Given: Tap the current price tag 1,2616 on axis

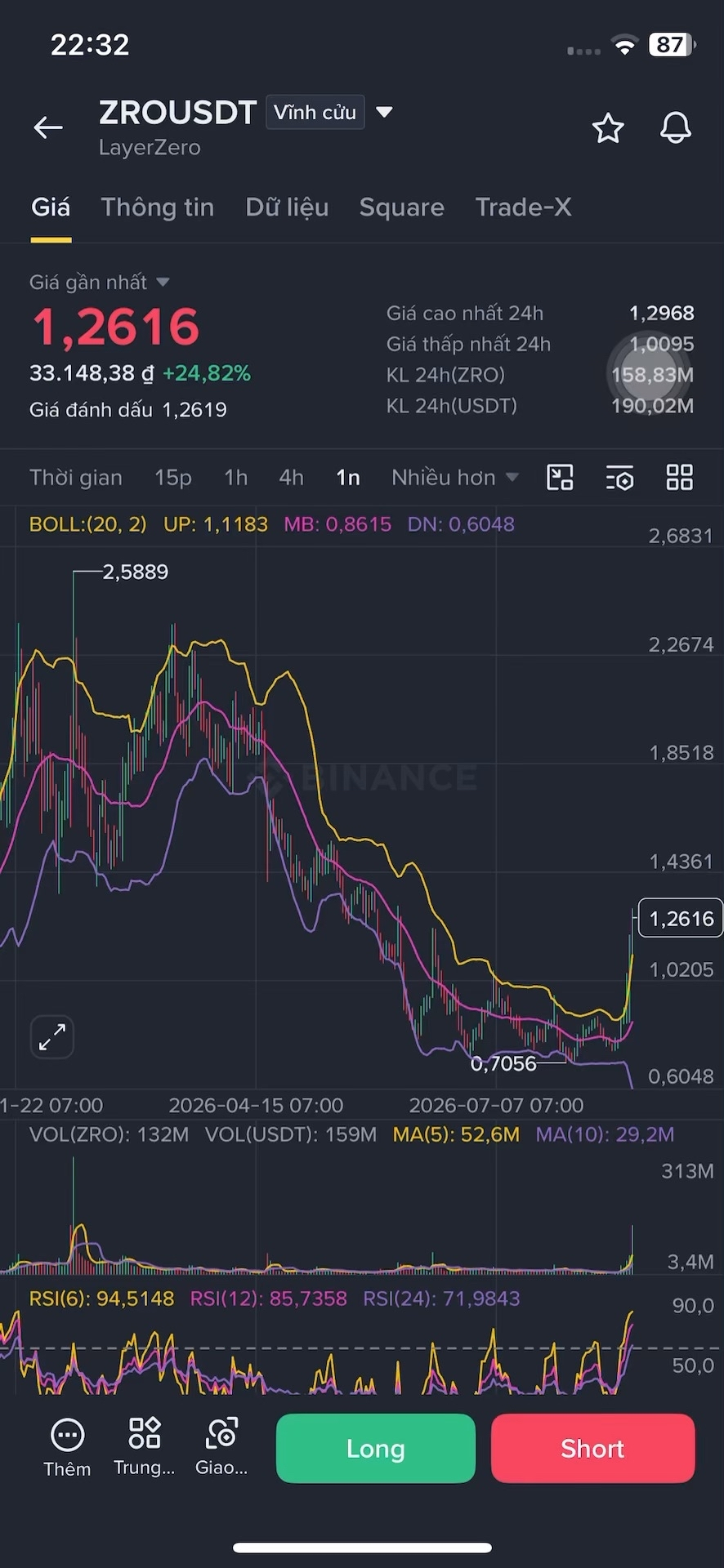Looking at the screenshot, I should 681,919.
